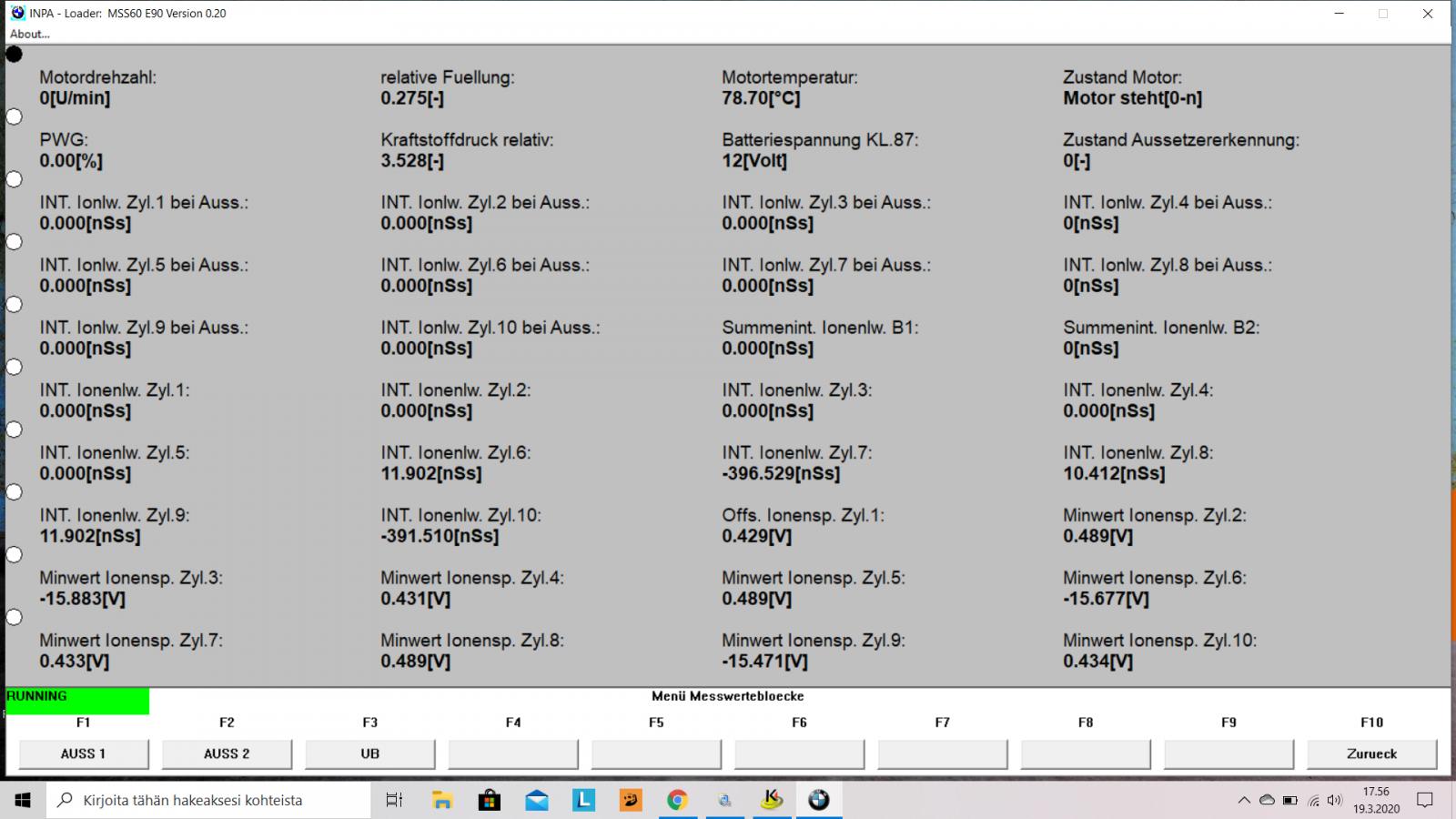
Task: Click the Windows search box
Action: pos(209,800)
